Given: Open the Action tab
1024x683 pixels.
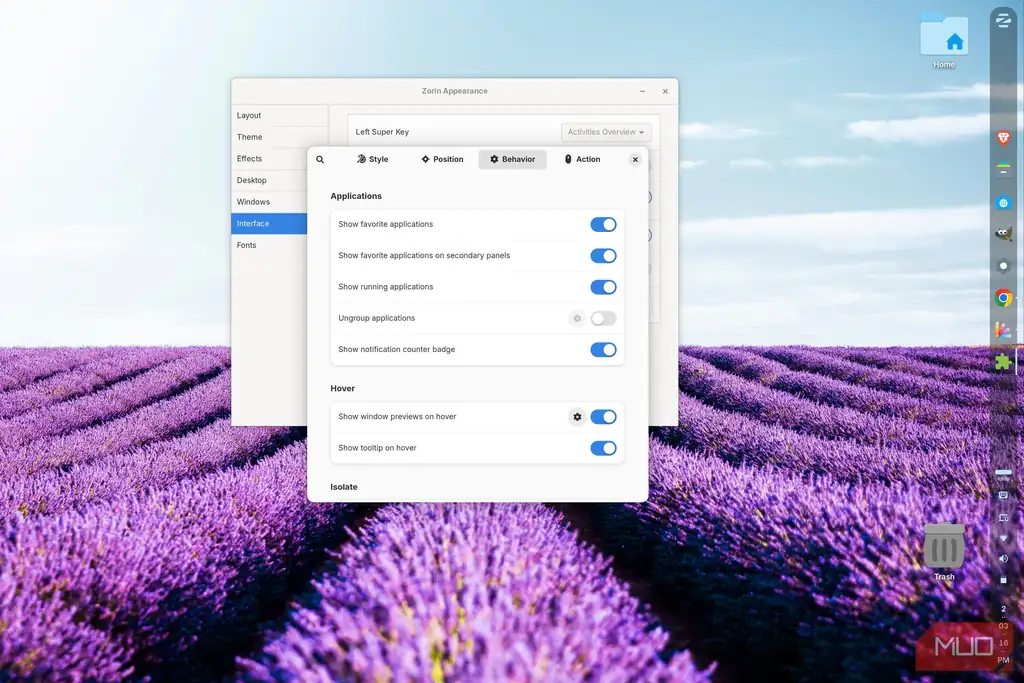Looking at the screenshot, I should pyautogui.click(x=582, y=159).
